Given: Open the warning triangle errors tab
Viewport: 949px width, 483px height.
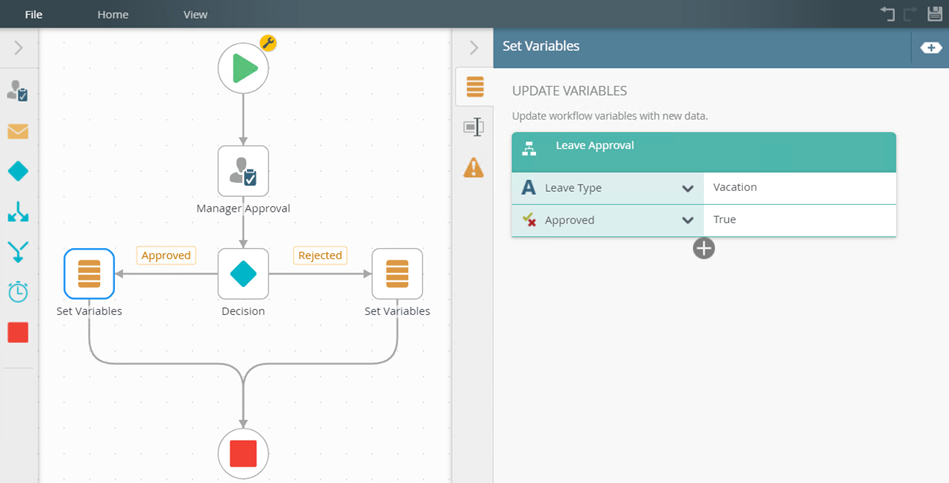Looking at the screenshot, I should tap(474, 167).
